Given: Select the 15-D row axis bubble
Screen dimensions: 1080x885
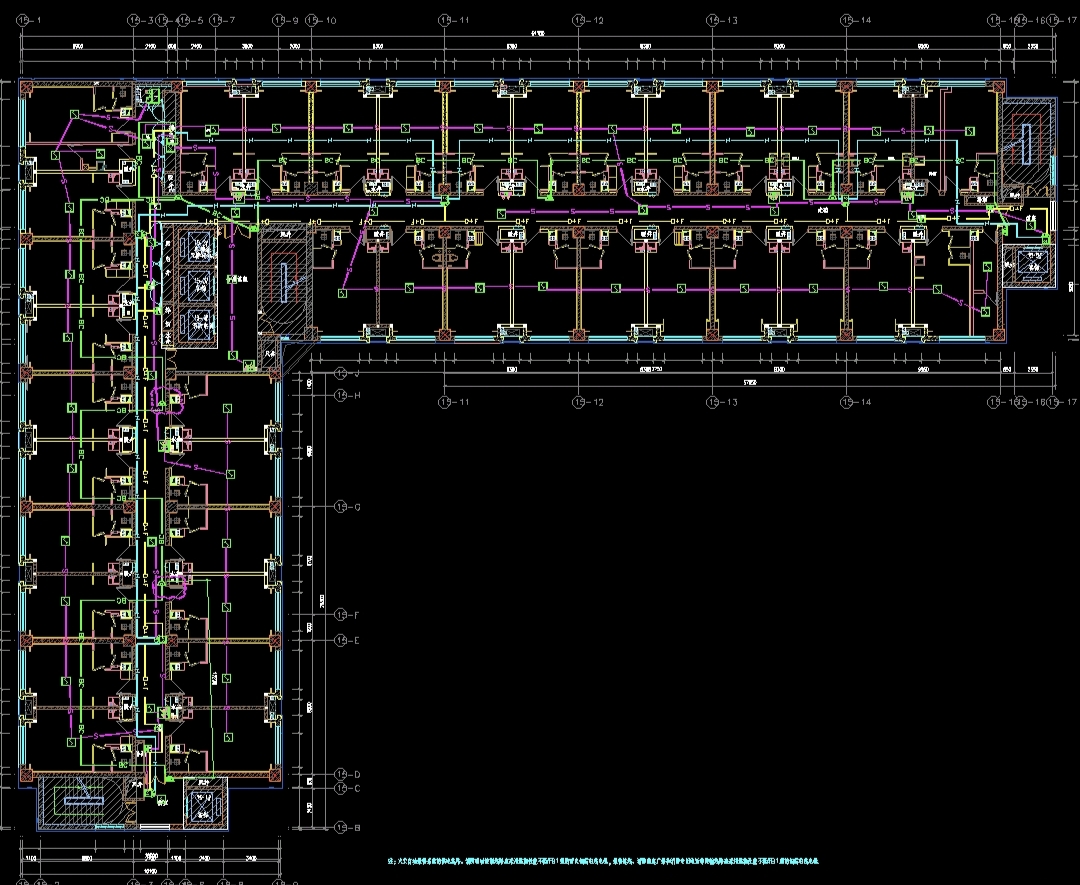Looking at the screenshot, I should point(341,774).
